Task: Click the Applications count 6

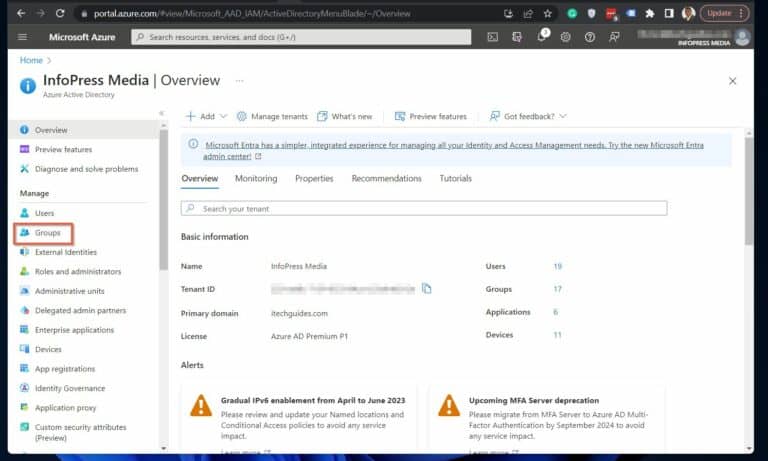Action: (x=555, y=312)
